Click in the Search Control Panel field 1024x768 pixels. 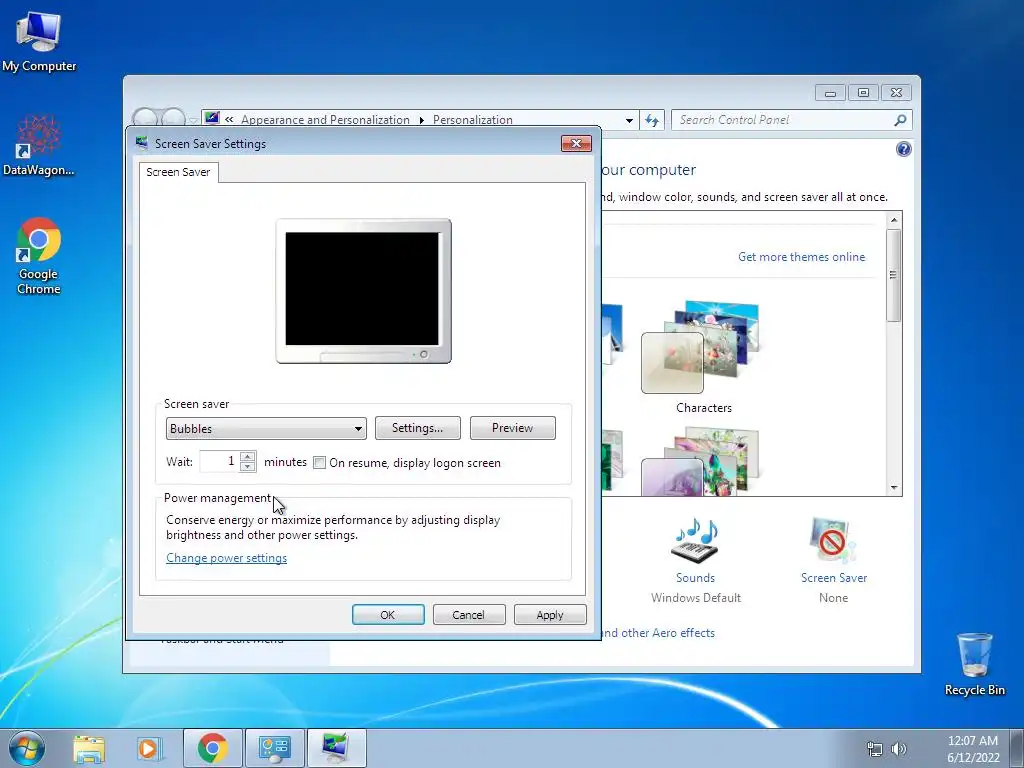784,120
